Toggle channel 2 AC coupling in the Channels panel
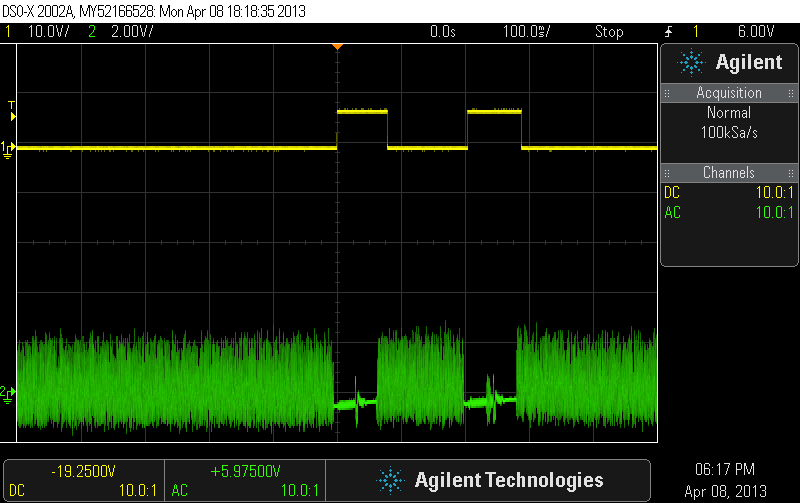Screen dimensions: 800x503 click(671, 212)
